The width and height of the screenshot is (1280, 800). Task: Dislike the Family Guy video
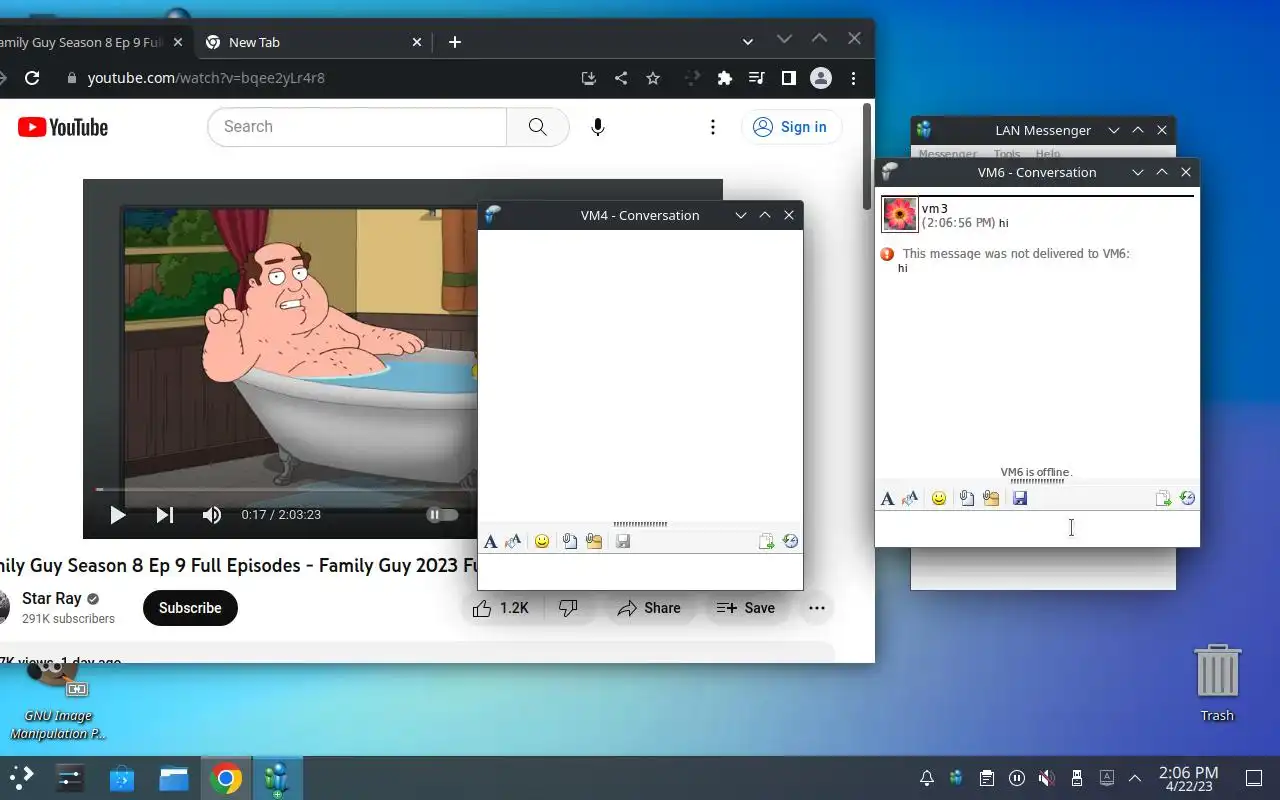(x=568, y=608)
